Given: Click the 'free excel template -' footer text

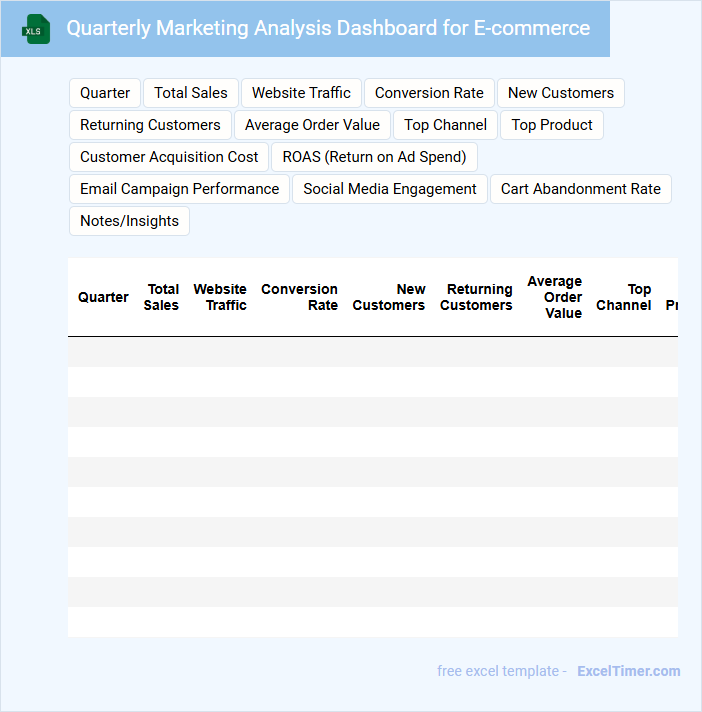Looking at the screenshot, I should (x=502, y=671).
